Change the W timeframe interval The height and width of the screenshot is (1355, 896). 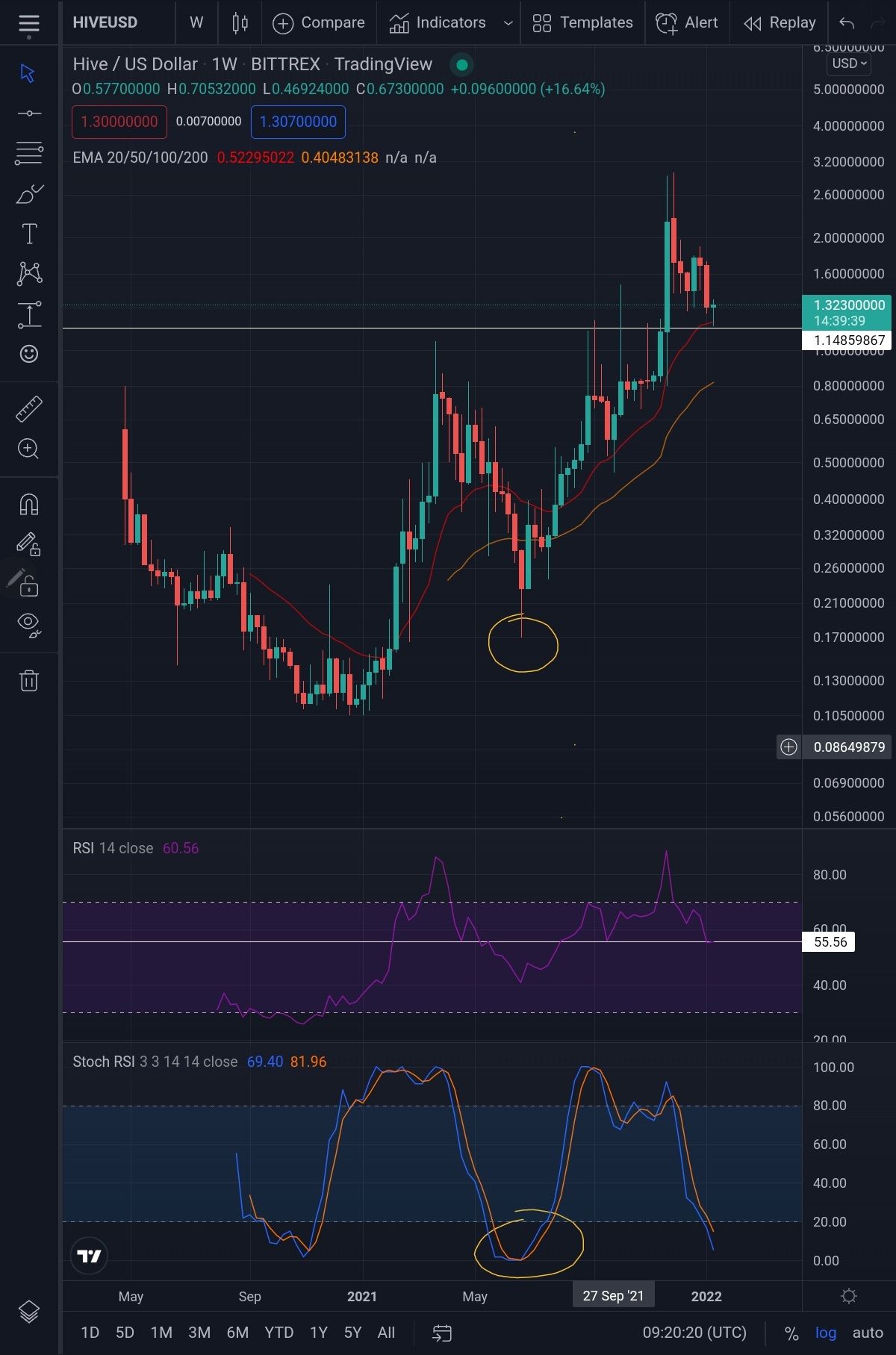pyautogui.click(x=196, y=23)
